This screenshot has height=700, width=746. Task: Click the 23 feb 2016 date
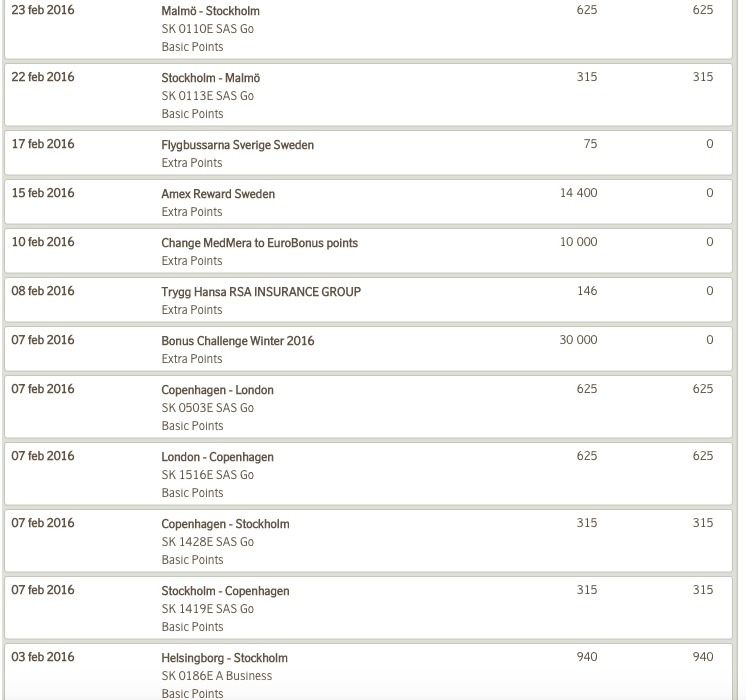coord(43,10)
